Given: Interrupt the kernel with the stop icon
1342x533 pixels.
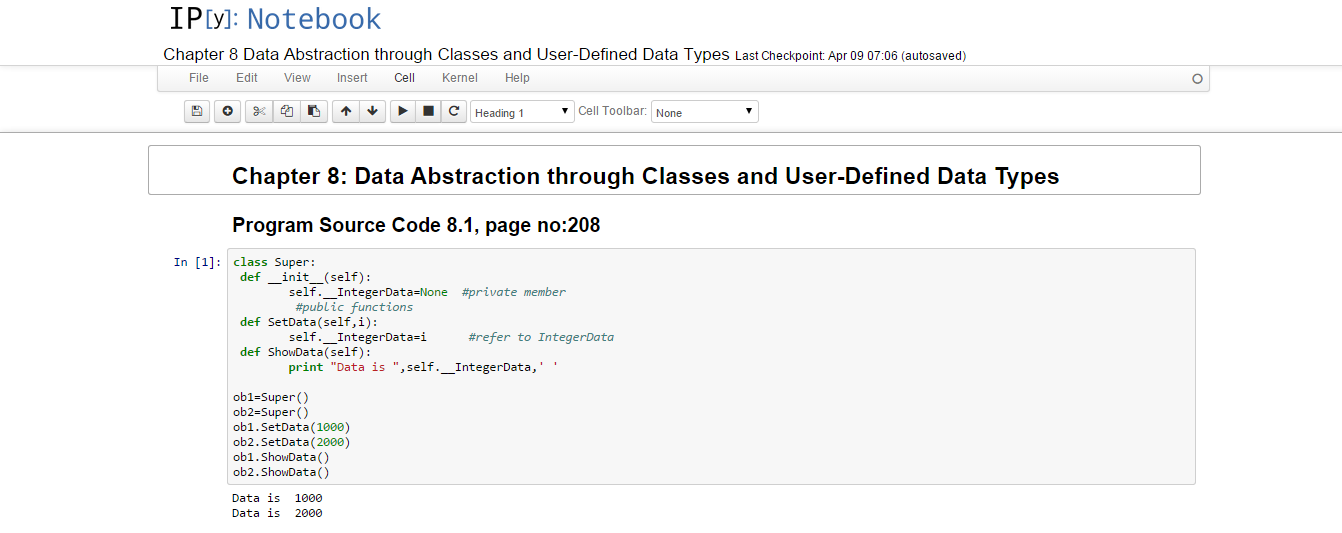Looking at the screenshot, I should pos(428,111).
